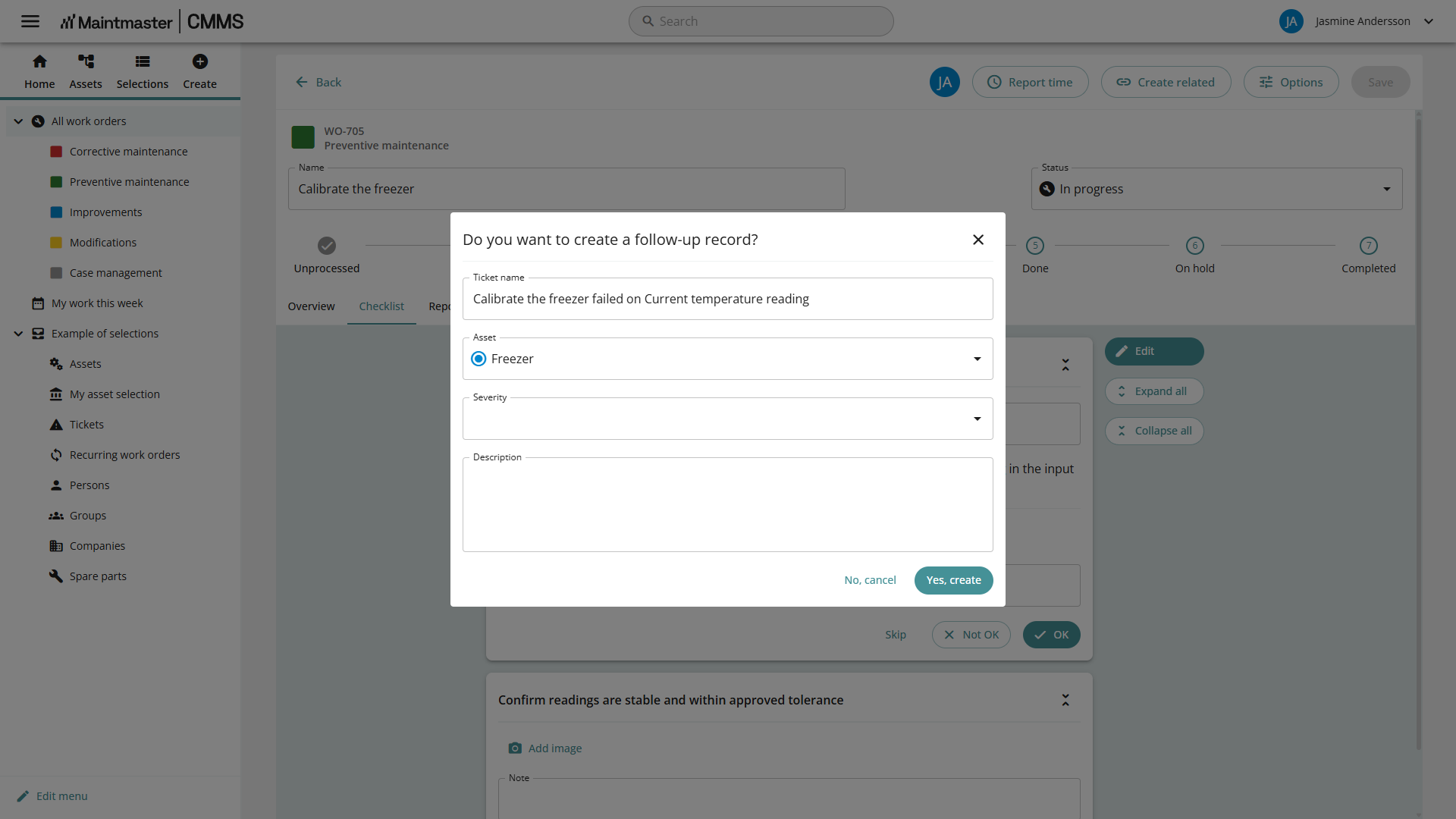This screenshot has width=1456, height=819.
Task: Open the Assets navigation icon
Action: pyautogui.click(x=86, y=72)
